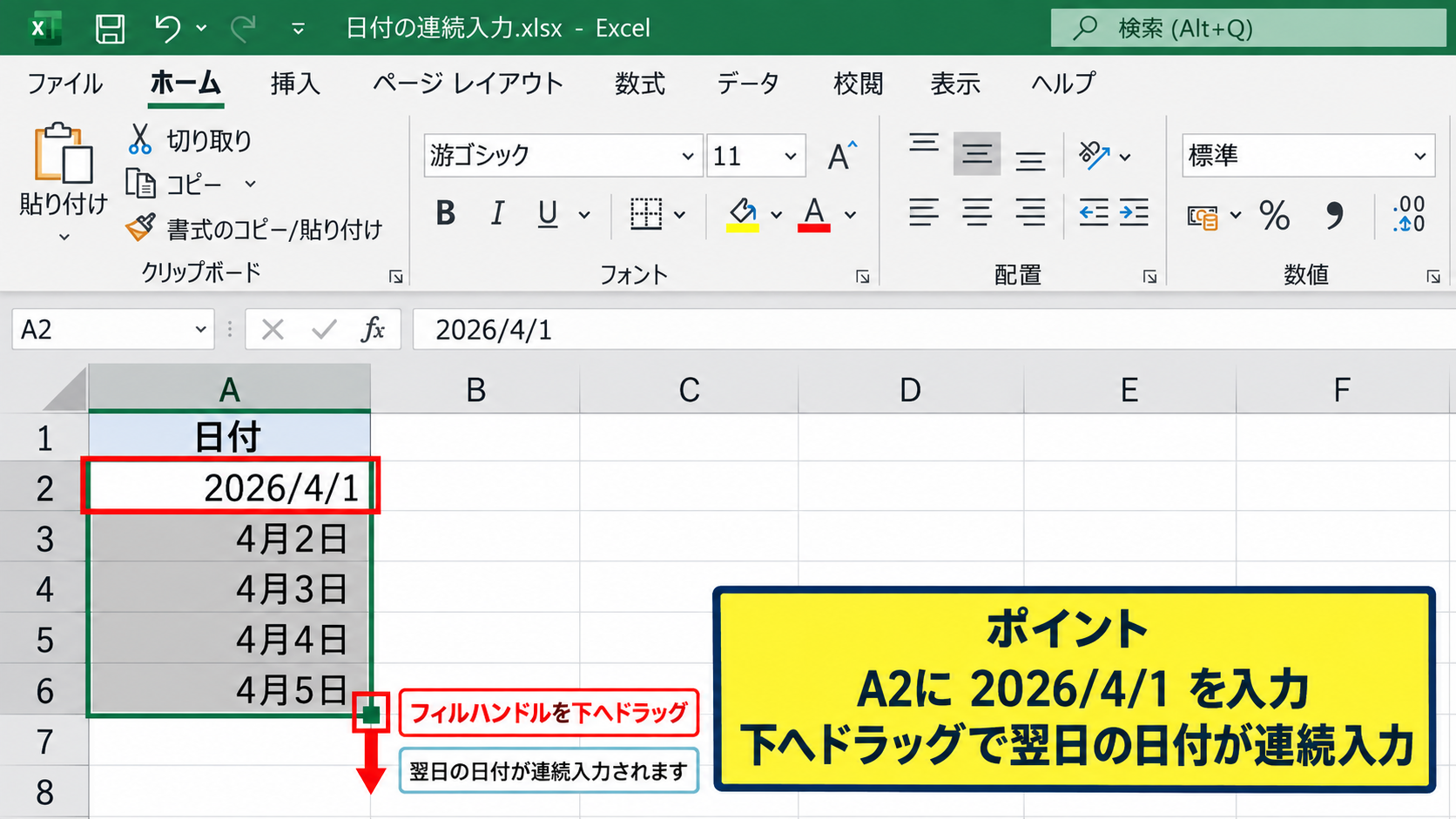
Task: Click the Undo arrow icon
Action: click(168, 28)
